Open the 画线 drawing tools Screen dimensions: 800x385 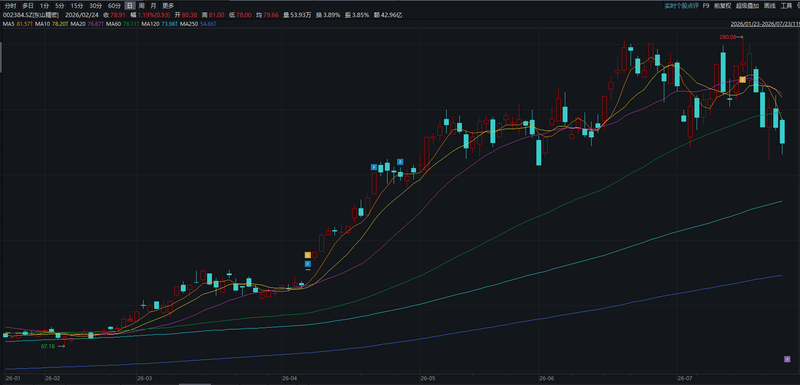(769, 6)
